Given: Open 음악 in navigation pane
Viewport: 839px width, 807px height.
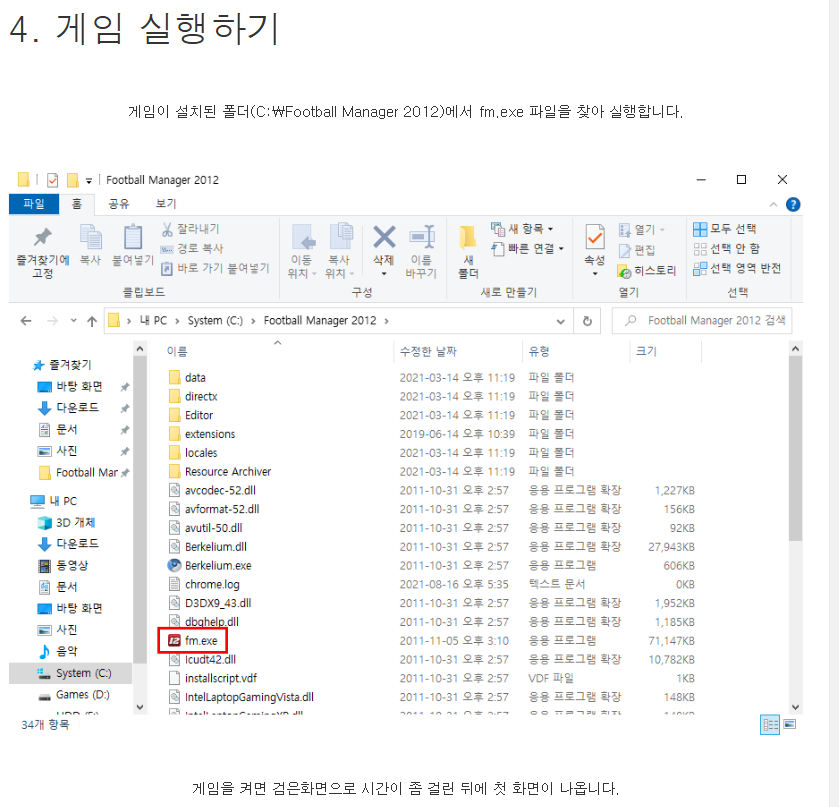Looking at the screenshot, I should coord(66,651).
